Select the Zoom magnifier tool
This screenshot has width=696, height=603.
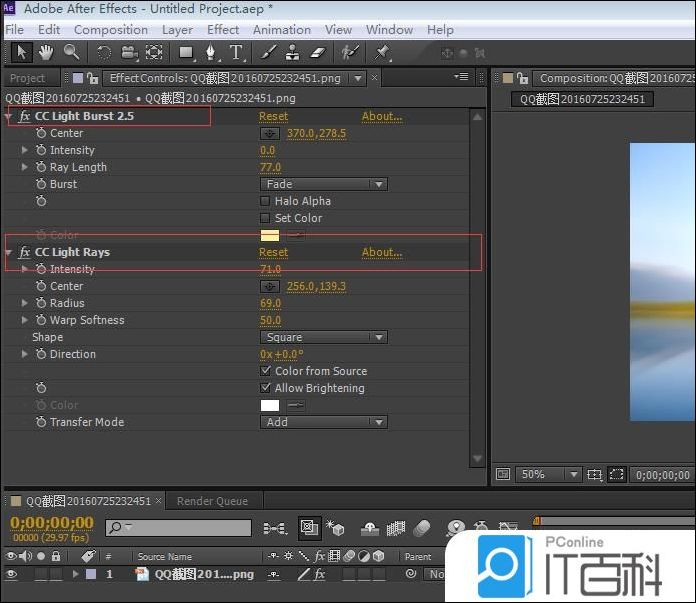[72, 52]
